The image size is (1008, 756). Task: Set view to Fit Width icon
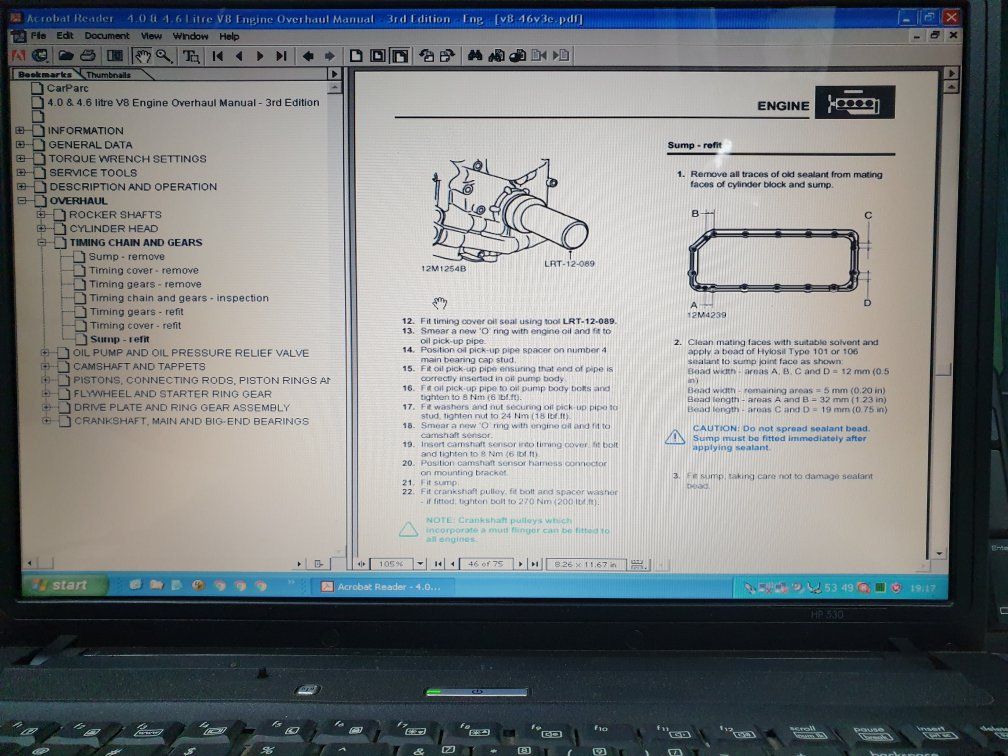point(400,56)
